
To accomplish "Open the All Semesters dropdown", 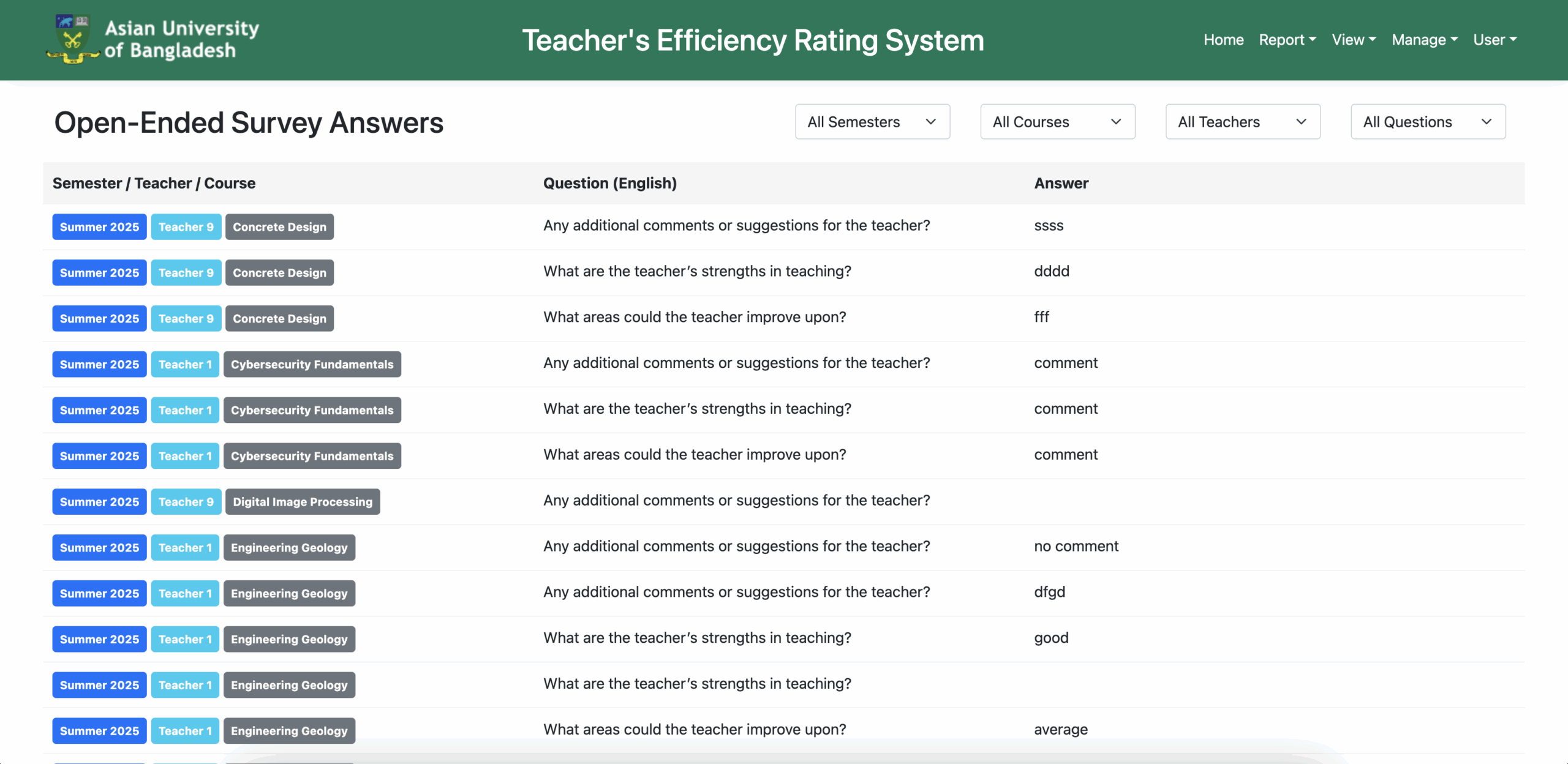I will click(872, 122).
